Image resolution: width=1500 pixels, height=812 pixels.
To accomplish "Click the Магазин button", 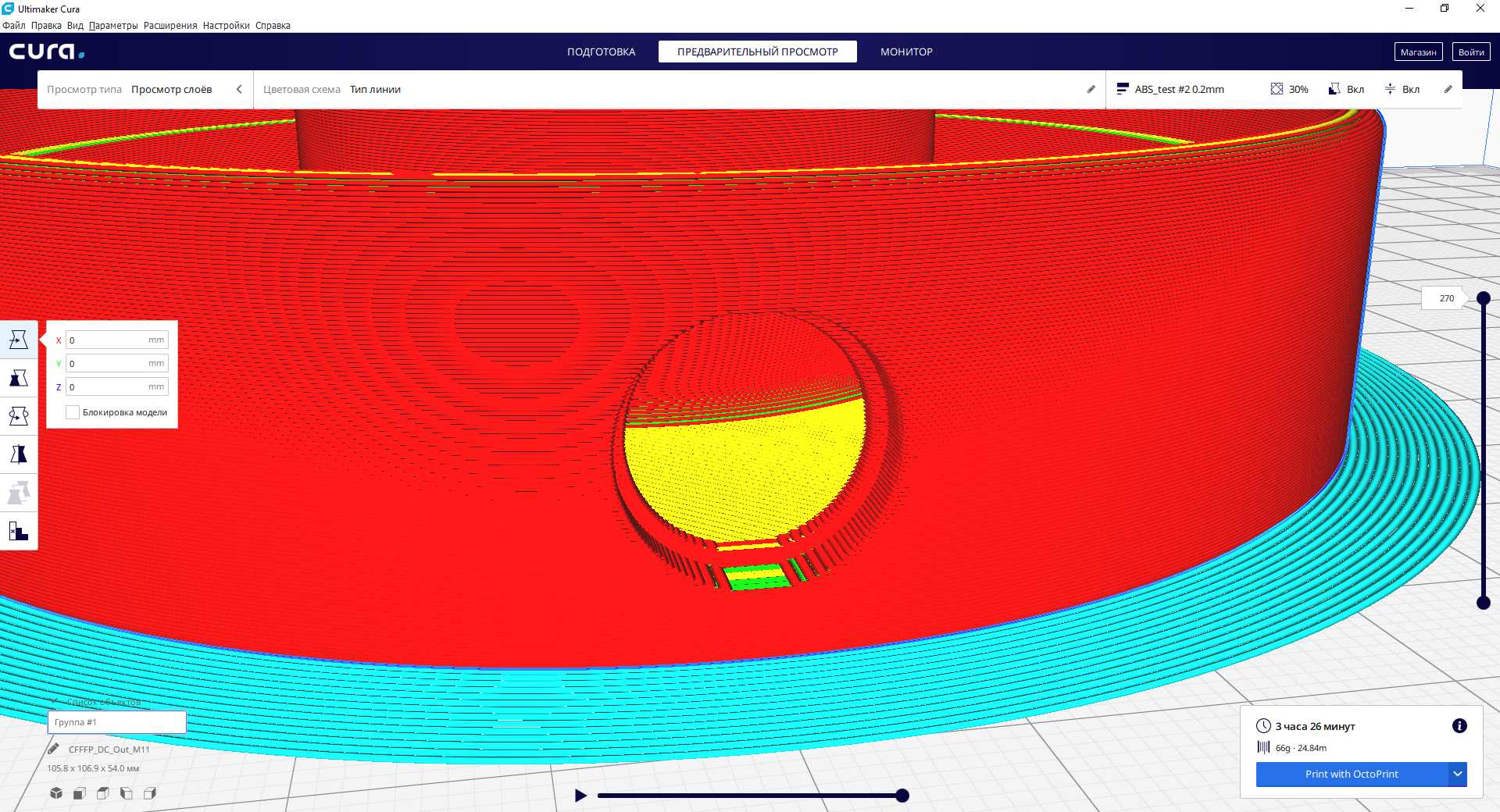I will pyautogui.click(x=1418, y=52).
